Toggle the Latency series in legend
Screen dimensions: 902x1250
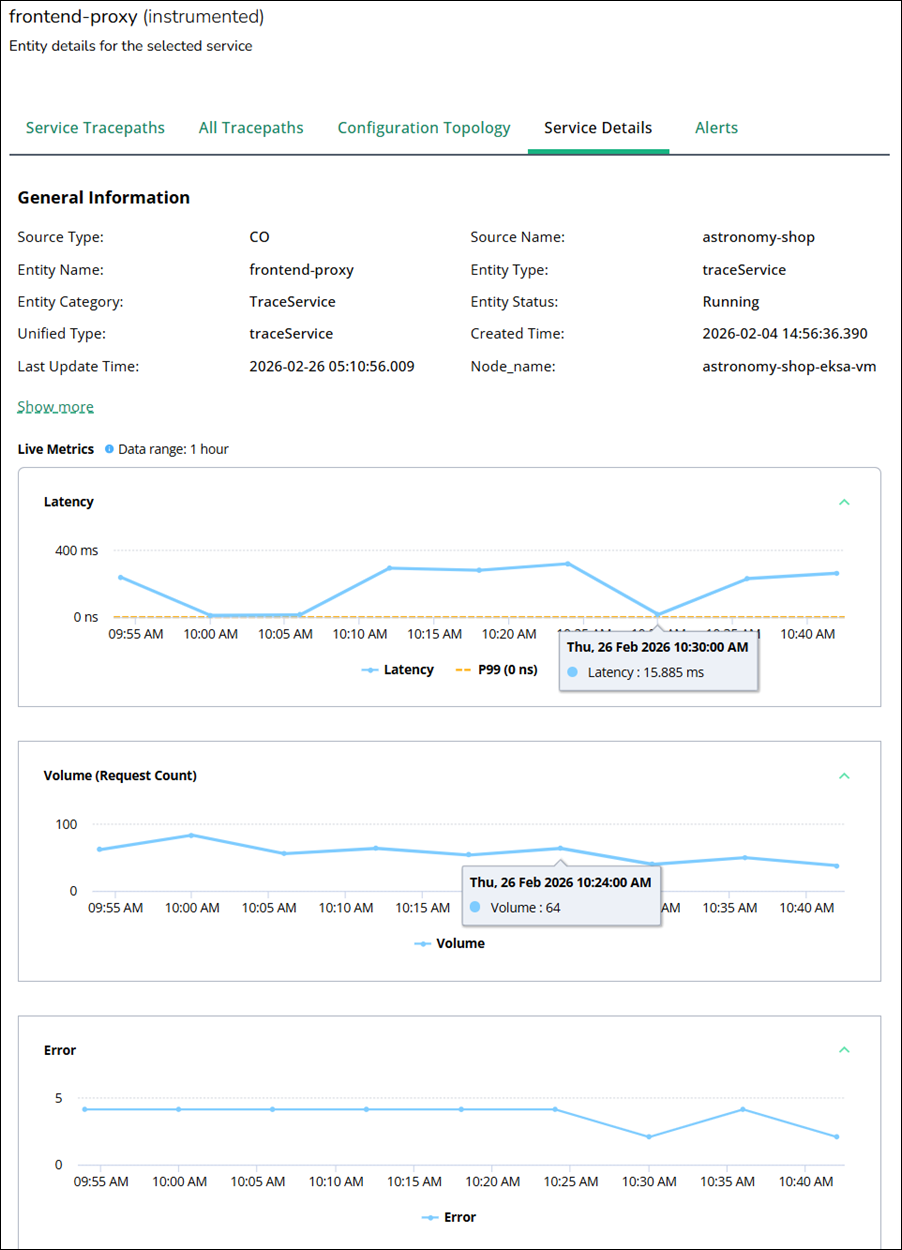[x=399, y=670]
